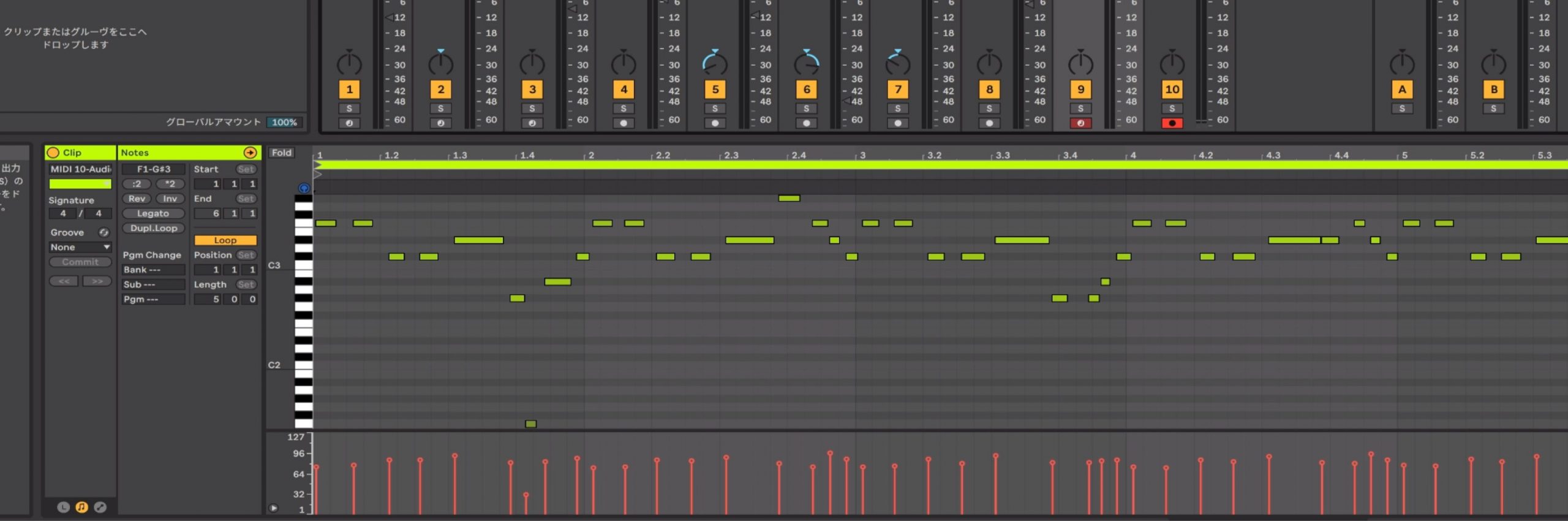Toggle return track A activator
Screen dimensions: 1568x521
click(1402, 89)
